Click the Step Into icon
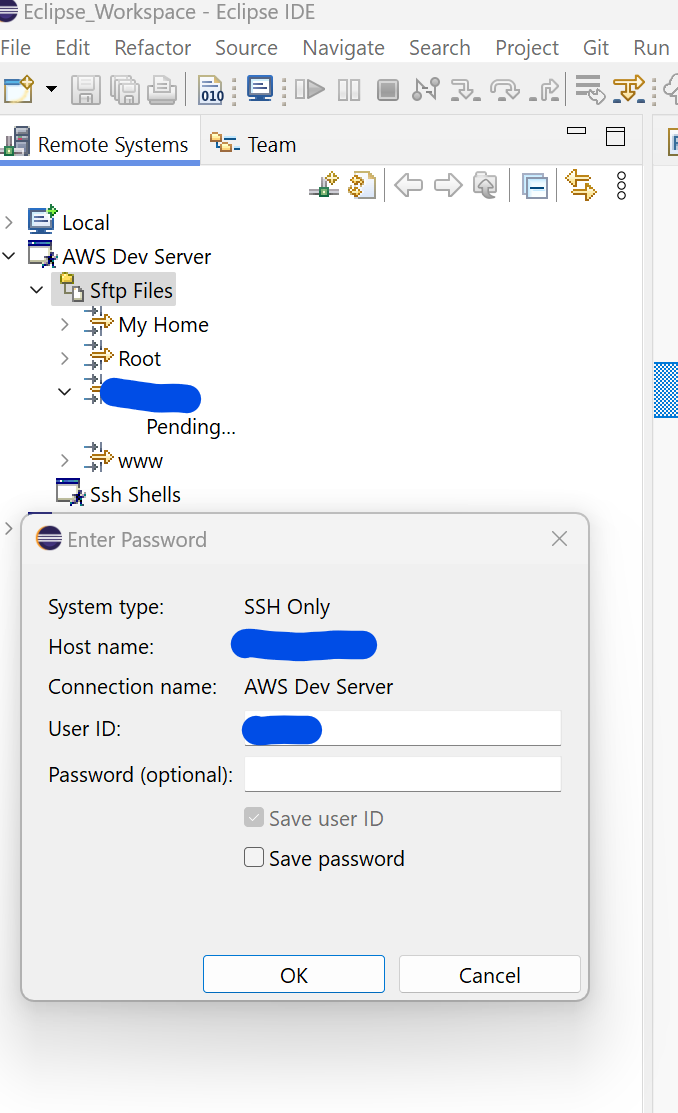The height and width of the screenshot is (1113, 678). [465, 90]
